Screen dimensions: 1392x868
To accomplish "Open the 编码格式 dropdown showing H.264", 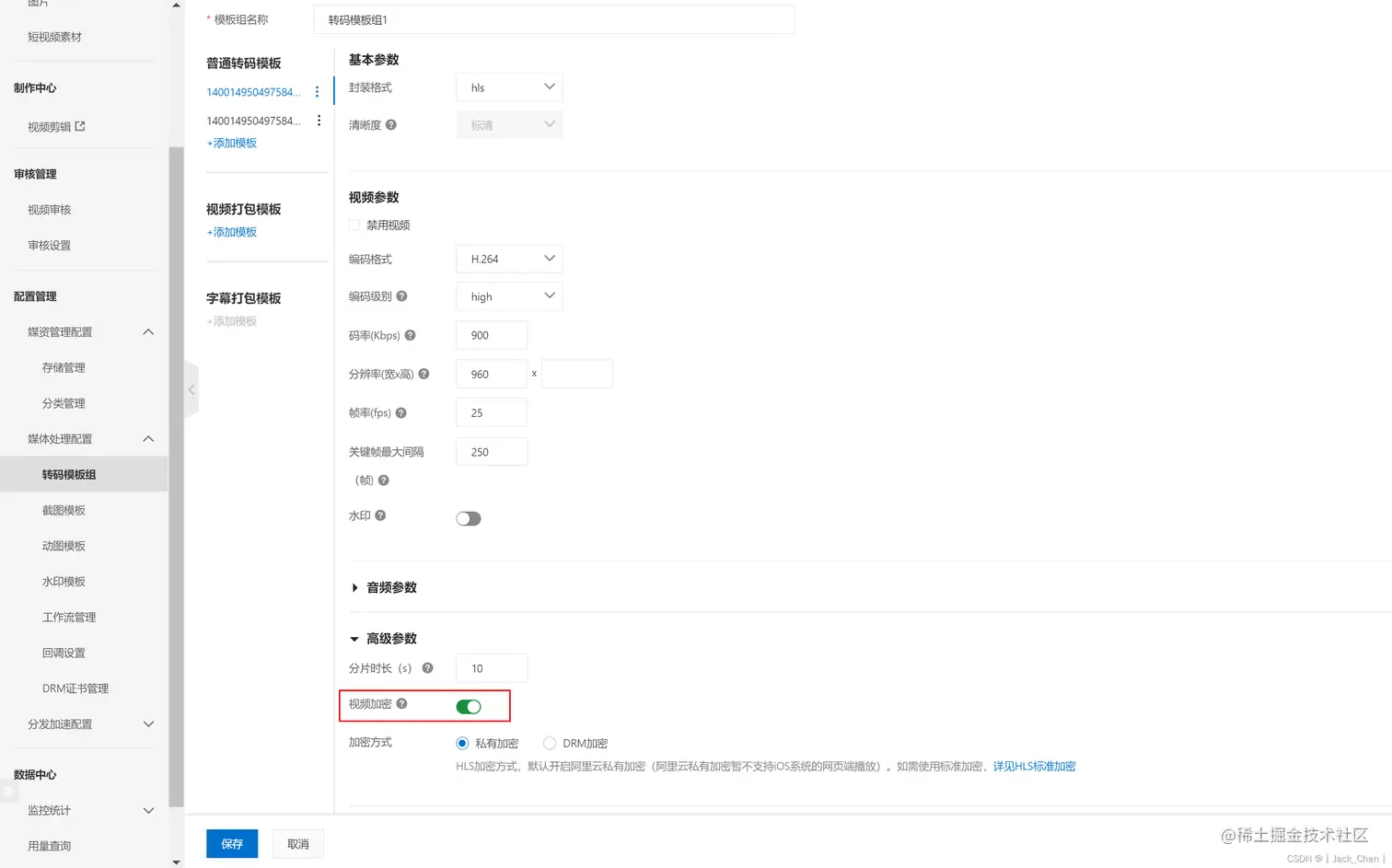I will tap(509, 259).
